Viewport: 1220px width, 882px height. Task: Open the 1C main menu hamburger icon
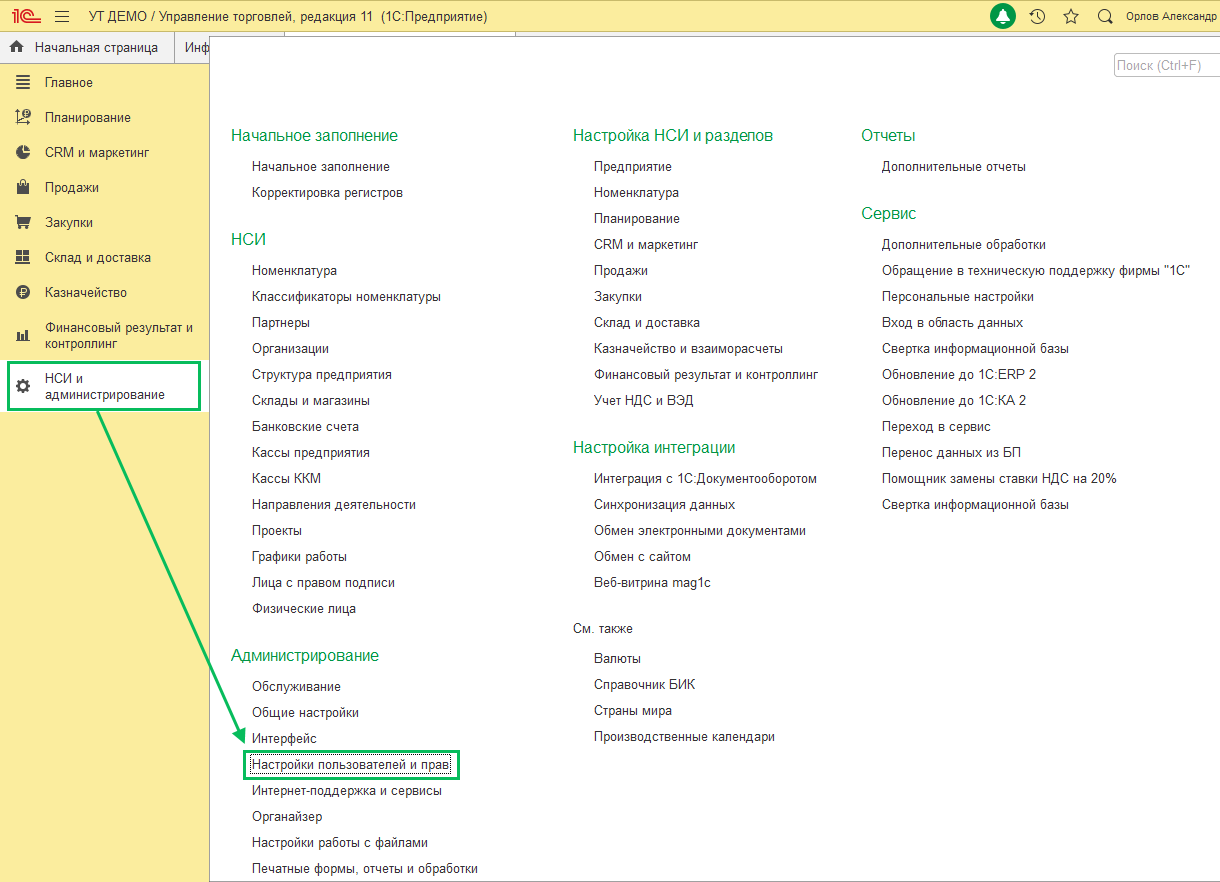tap(62, 17)
